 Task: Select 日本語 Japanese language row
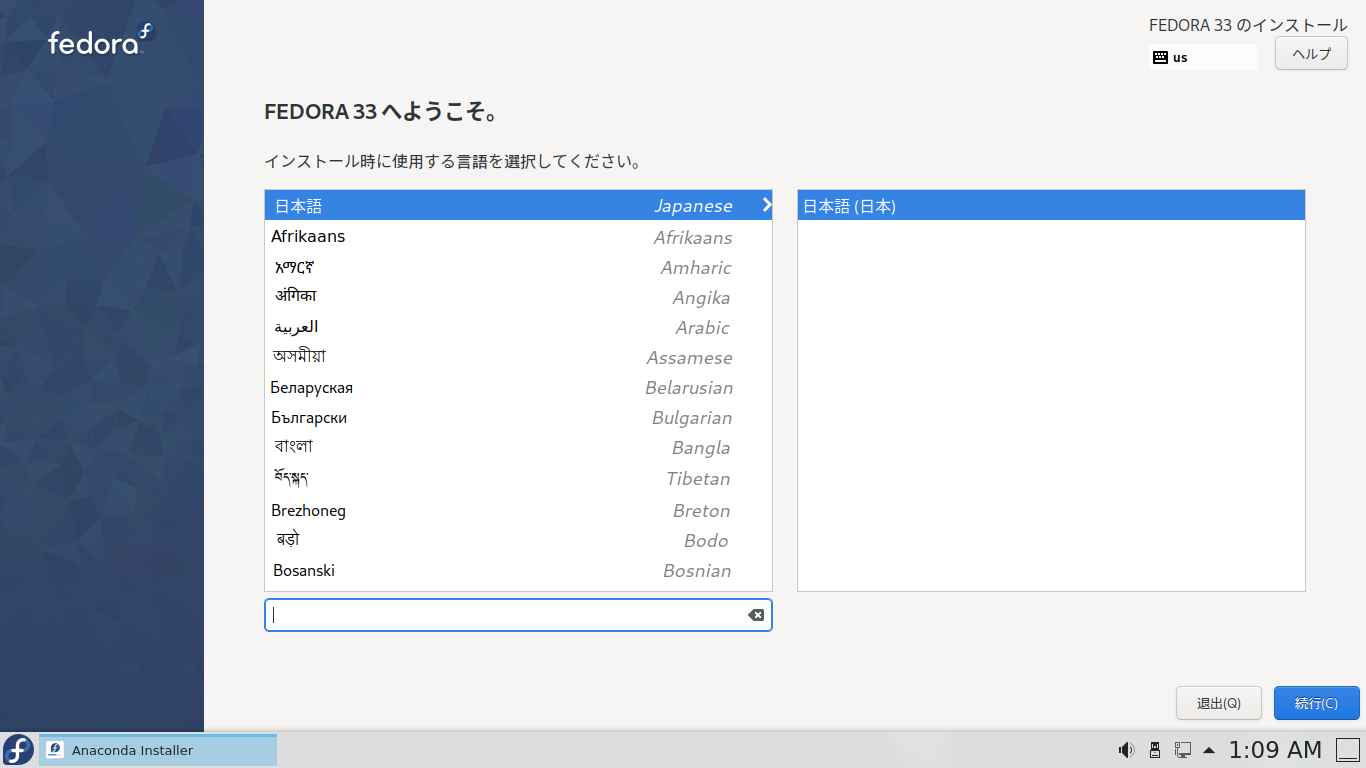pos(518,205)
